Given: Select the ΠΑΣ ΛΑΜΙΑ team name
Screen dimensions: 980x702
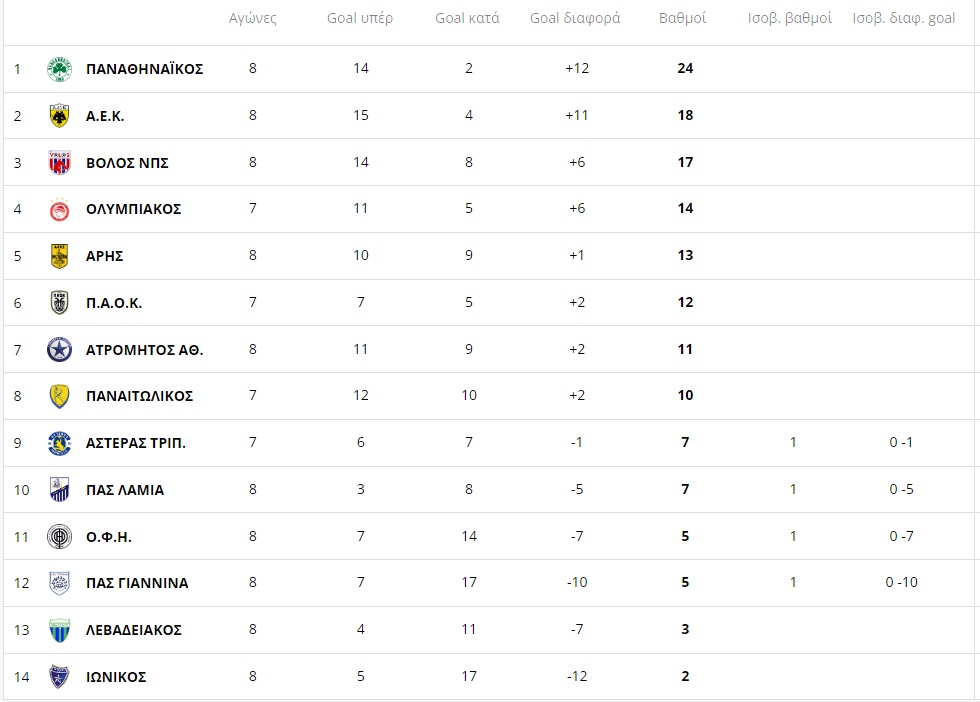Looking at the screenshot, I should pyautogui.click(x=125, y=490).
